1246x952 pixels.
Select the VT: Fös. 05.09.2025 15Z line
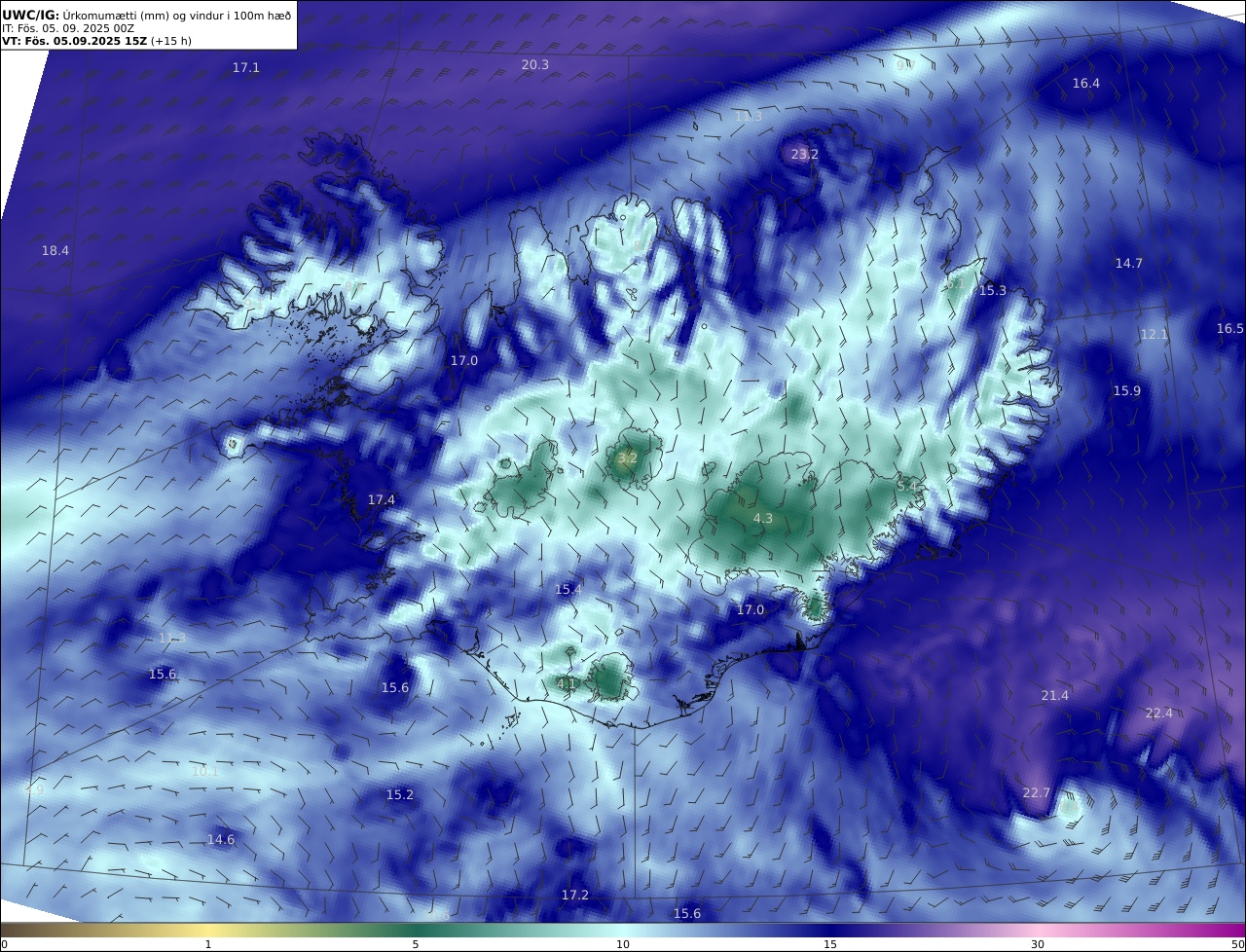point(96,41)
